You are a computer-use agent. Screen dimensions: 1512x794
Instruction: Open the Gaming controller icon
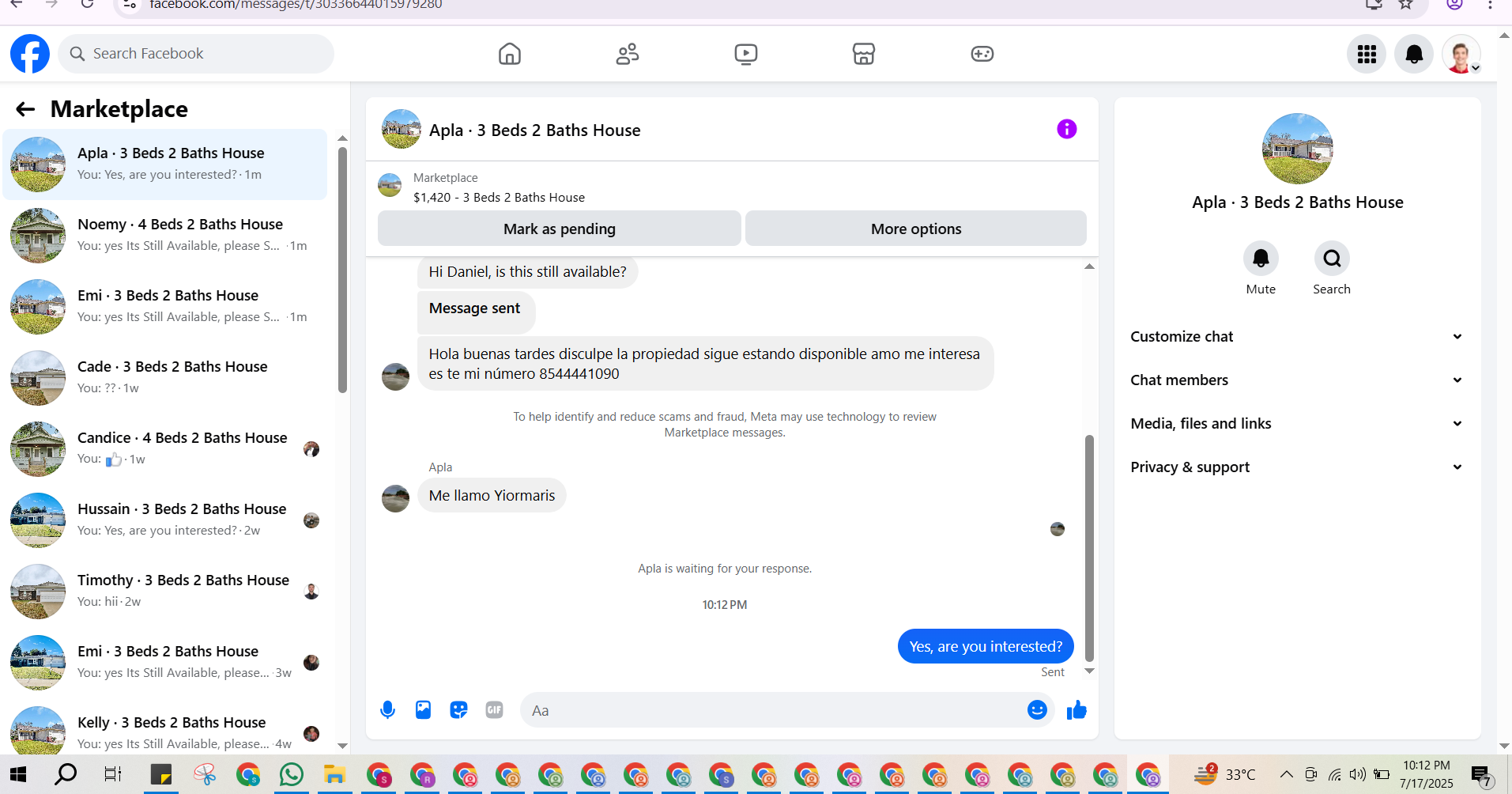[x=982, y=54]
